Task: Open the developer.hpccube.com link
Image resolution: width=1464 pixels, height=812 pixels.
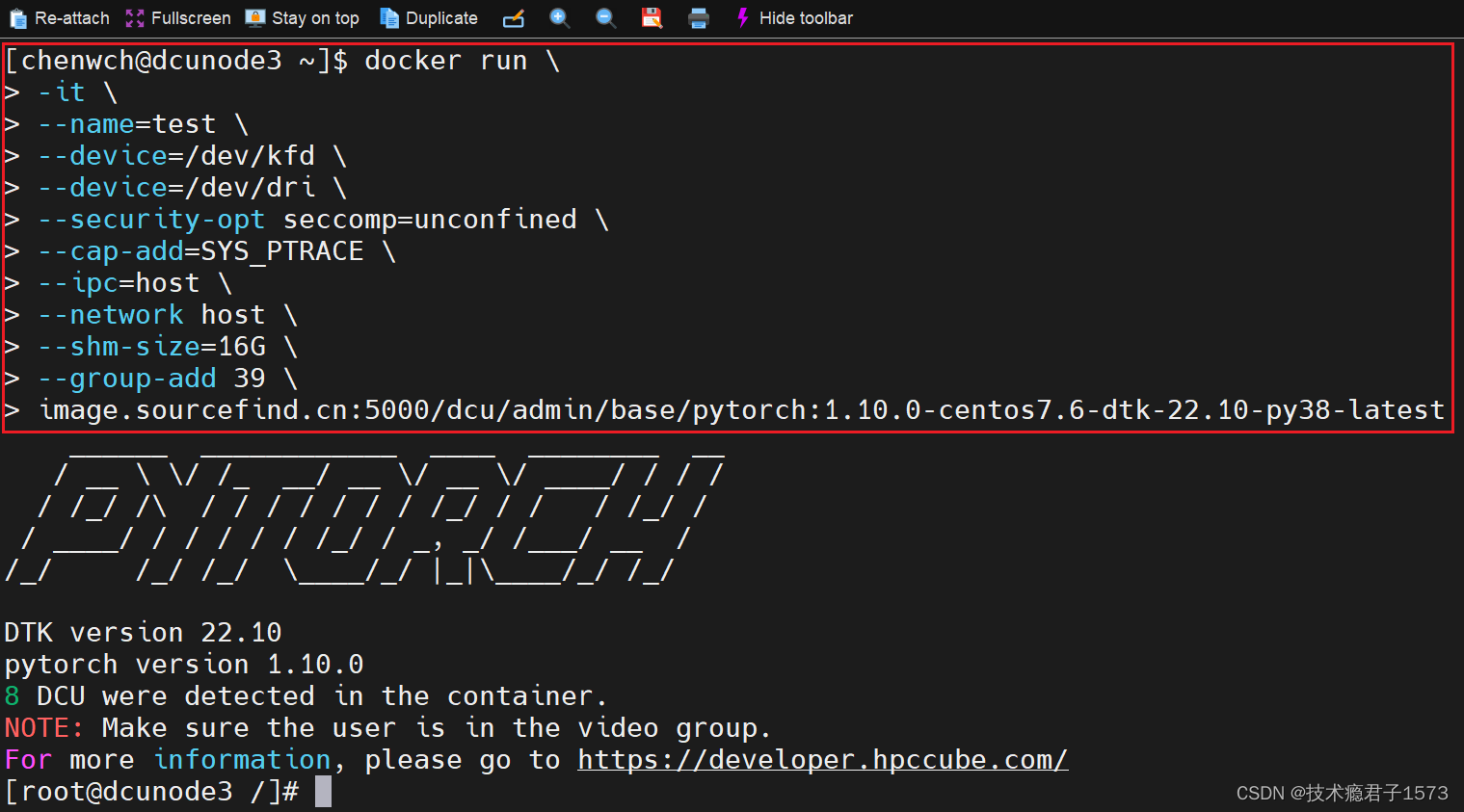Action: coord(822,760)
